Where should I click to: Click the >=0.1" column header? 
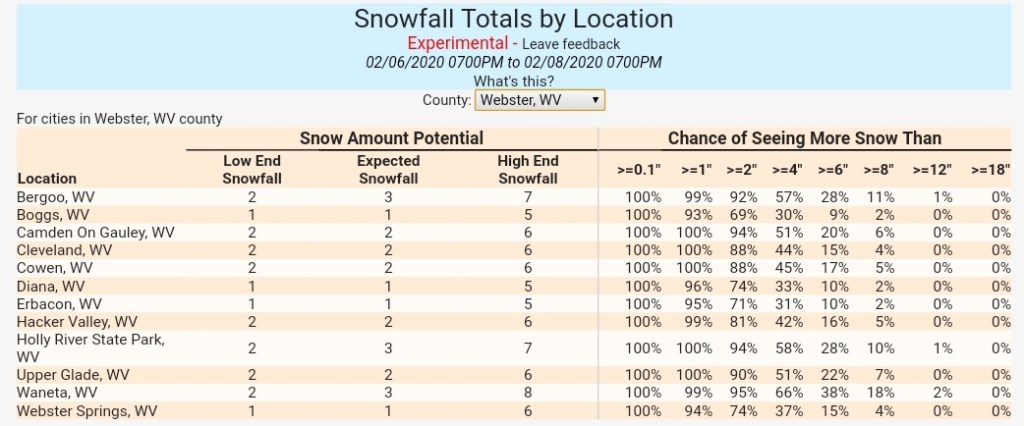pos(642,170)
